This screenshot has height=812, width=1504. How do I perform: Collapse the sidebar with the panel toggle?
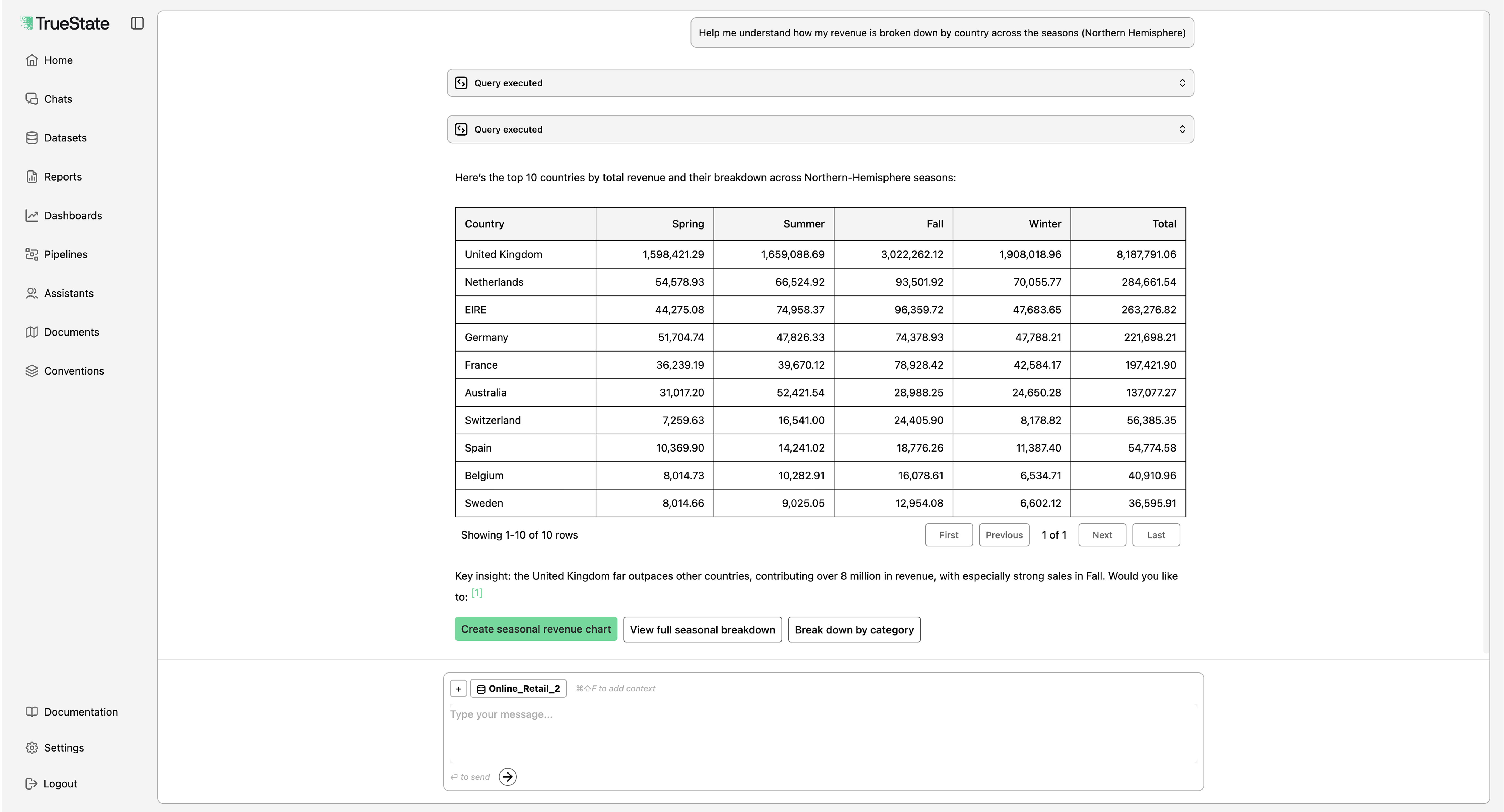(137, 23)
